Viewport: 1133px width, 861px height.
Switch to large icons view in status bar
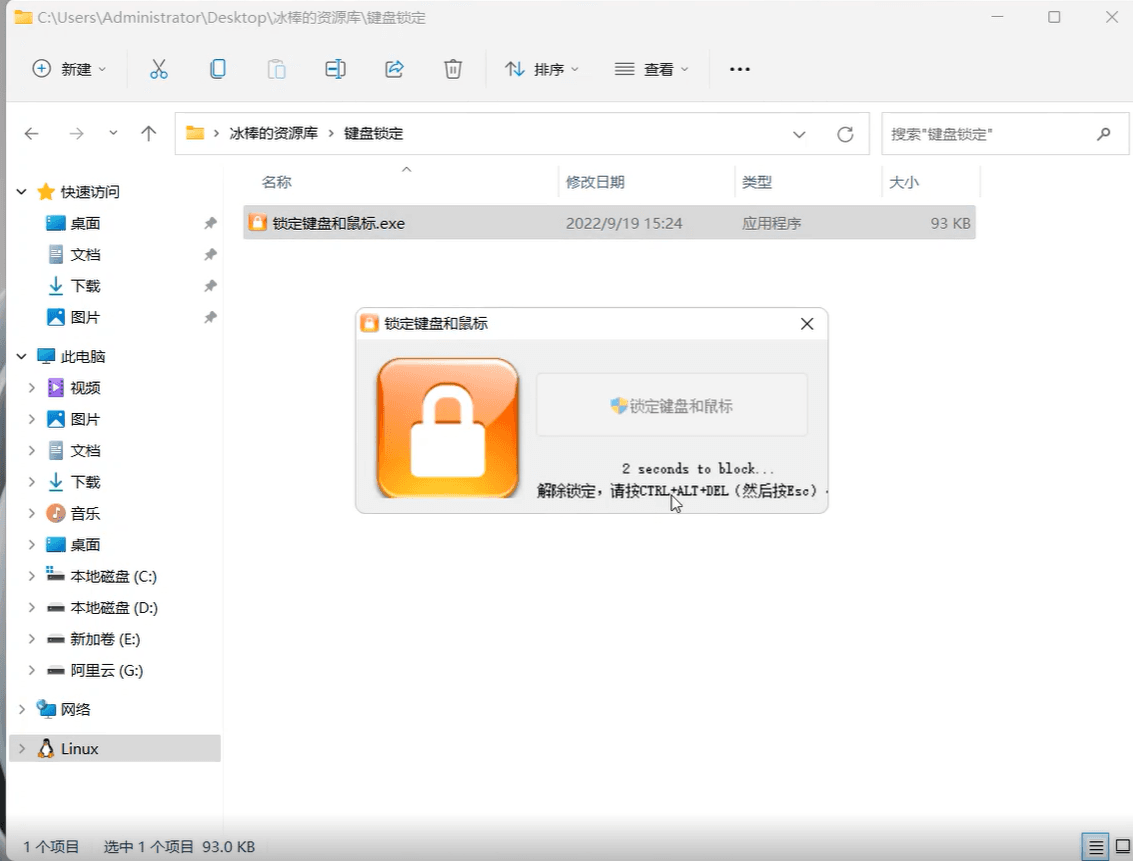[1122, 846]
